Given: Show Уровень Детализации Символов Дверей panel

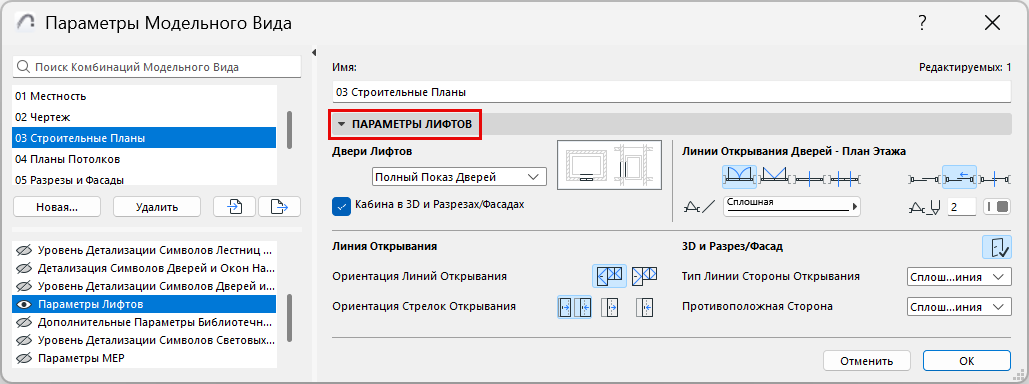Looking at the screenshot, I should (24, 286).
